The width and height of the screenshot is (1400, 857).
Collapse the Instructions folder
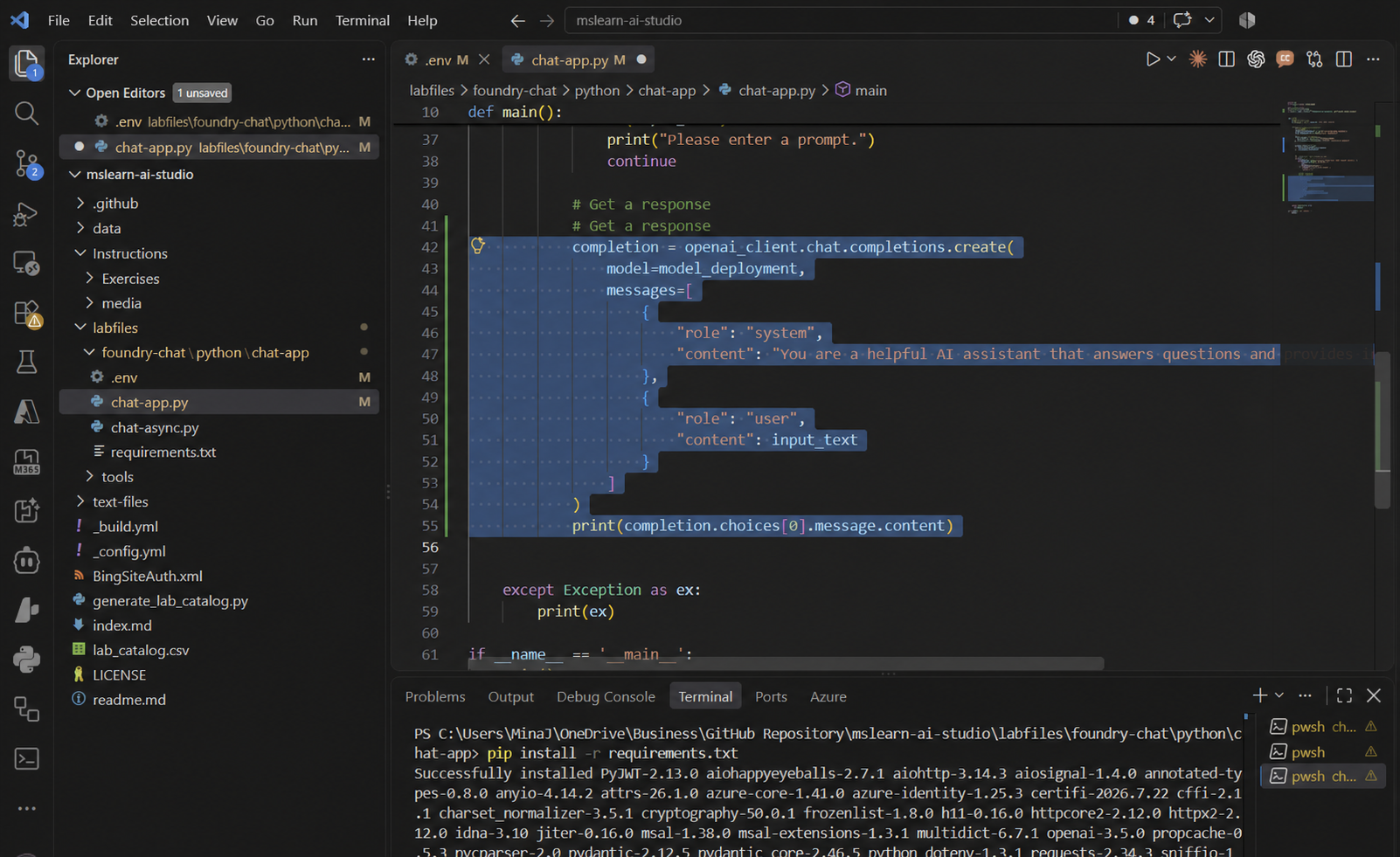point(80,253)
